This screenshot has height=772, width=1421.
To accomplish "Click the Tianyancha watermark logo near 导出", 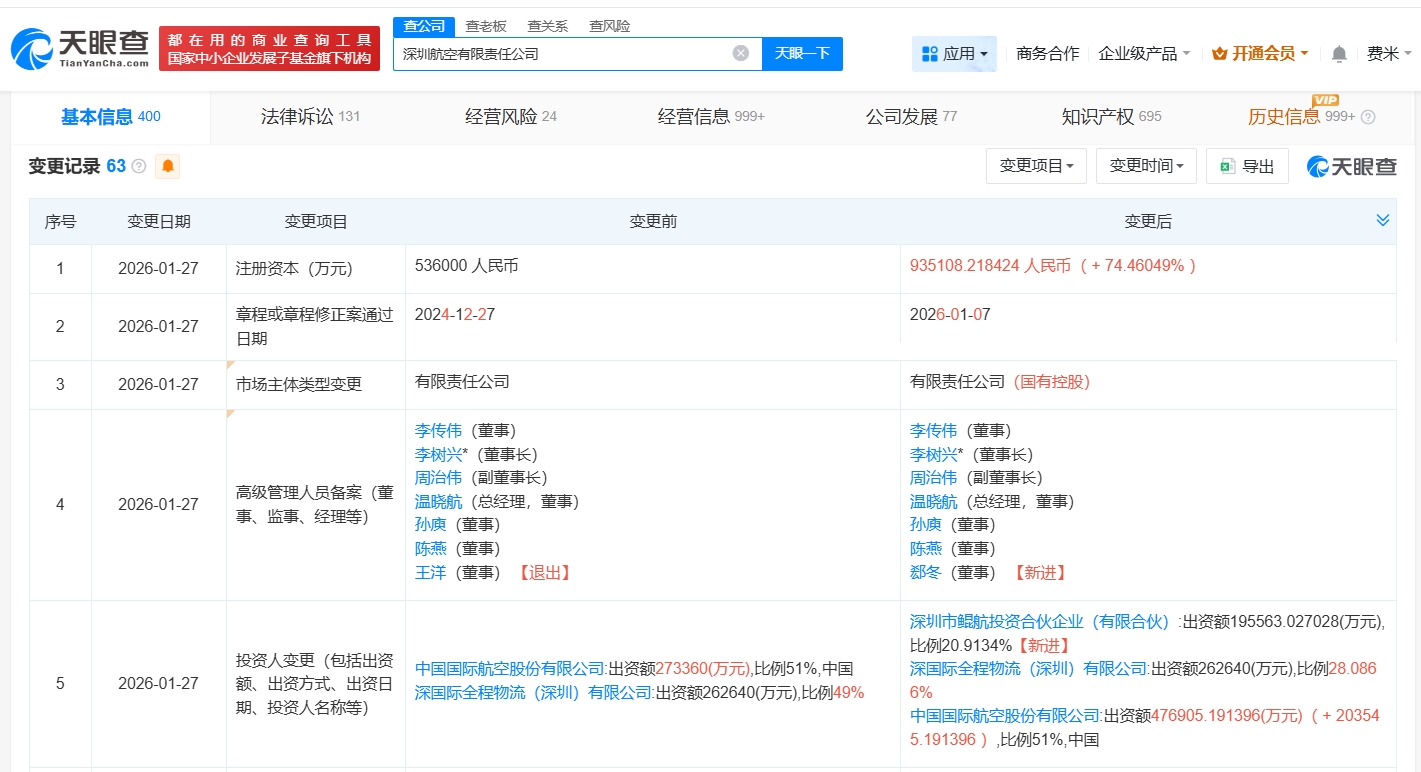I will tap(1350, 166).
